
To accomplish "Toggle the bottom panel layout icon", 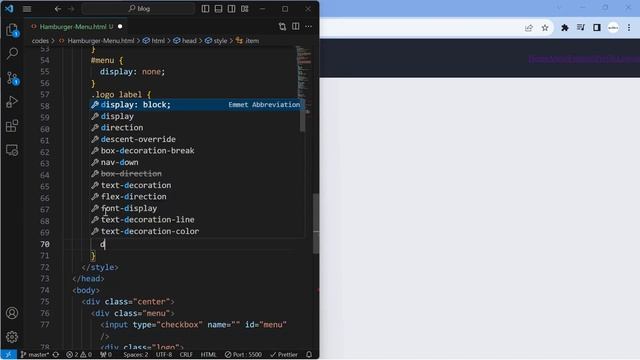I will coord(218,9).
